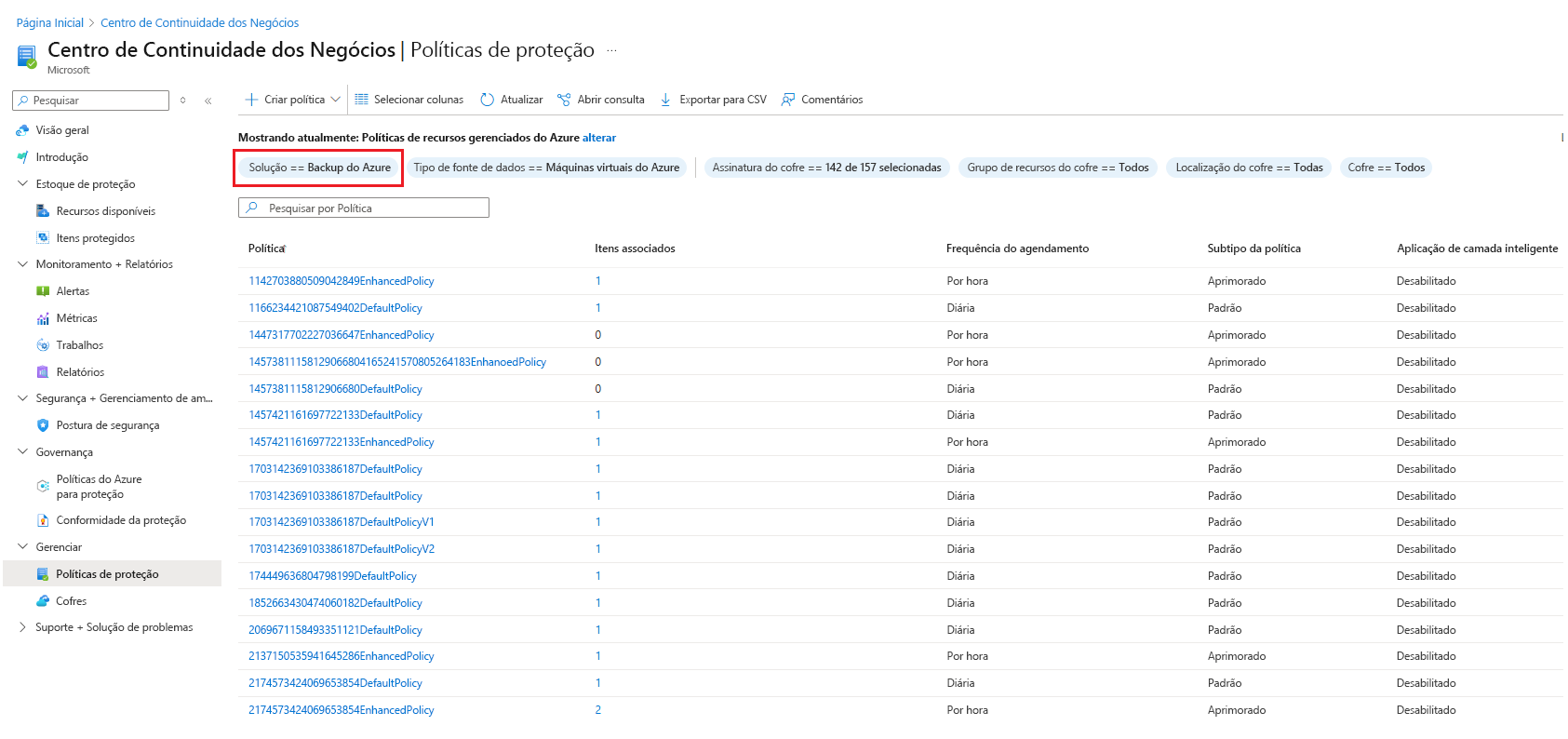Open Selecionar colunas column chooser
Image resolution: width=1568 pixels, height=739 pixels.
click(x=409, y=100)
